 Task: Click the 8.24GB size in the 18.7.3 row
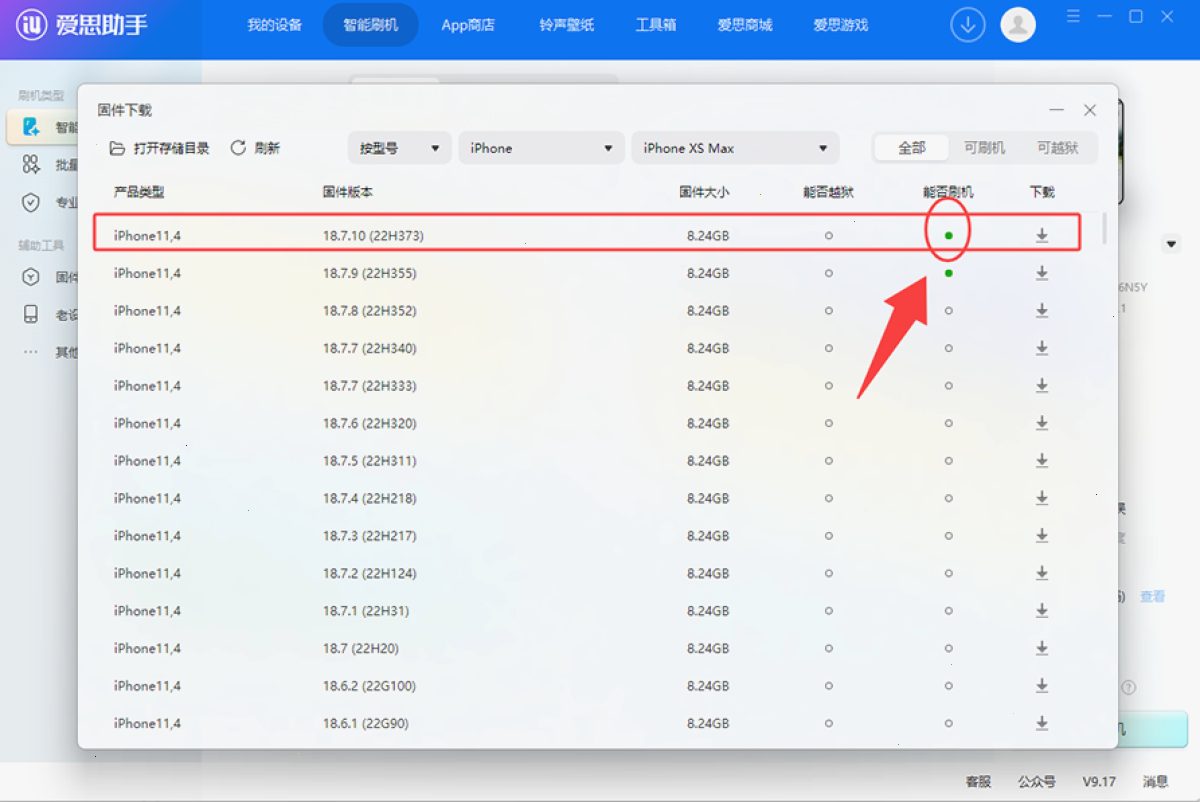pyautogui.click(x=708, y=536)
